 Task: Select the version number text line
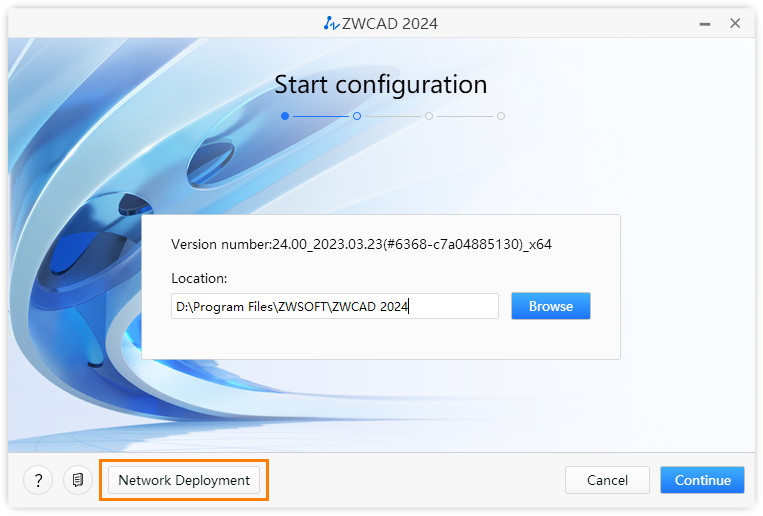[361, 244]
